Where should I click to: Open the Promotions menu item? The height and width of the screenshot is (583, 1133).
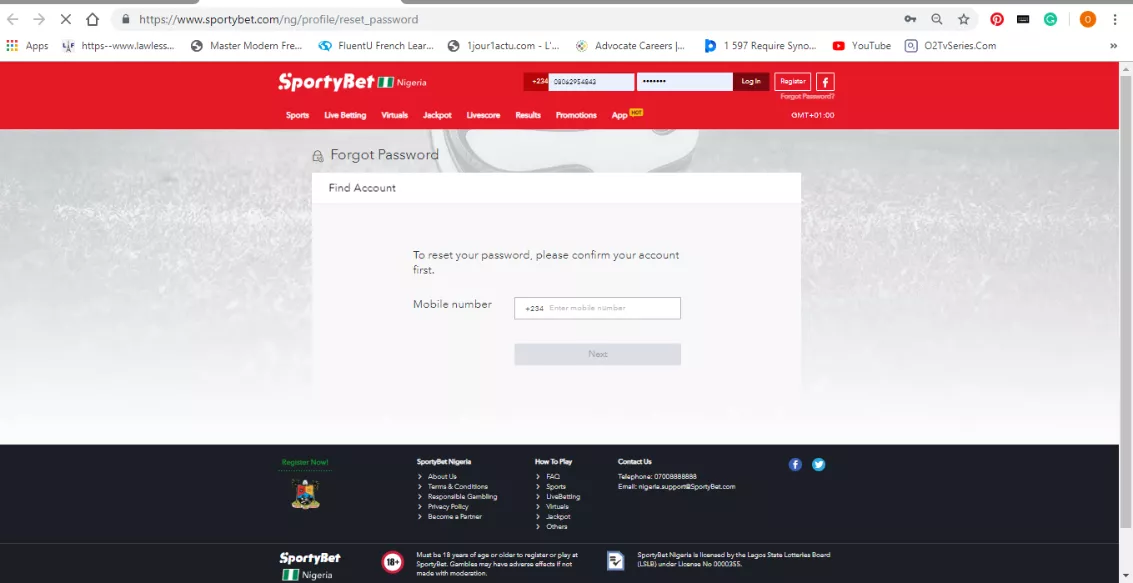576,115
